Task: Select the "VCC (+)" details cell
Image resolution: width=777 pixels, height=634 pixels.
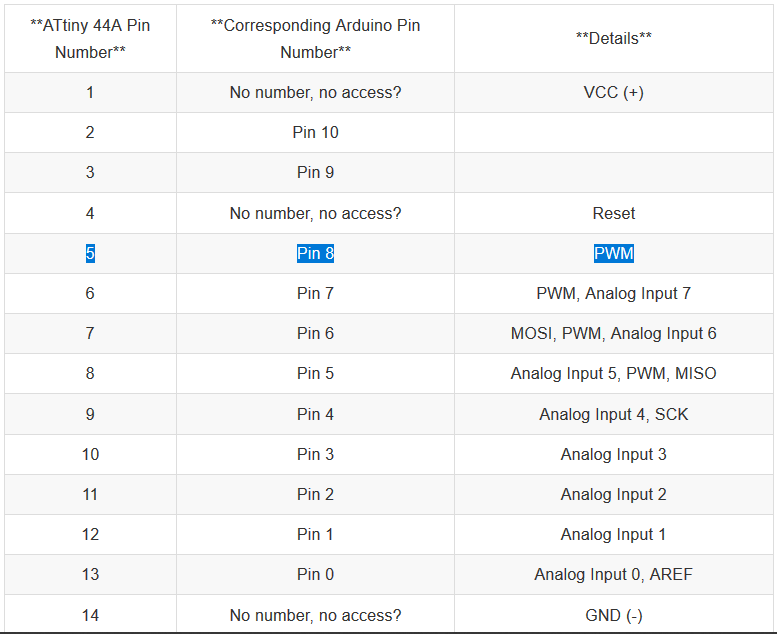Action: 613,93
